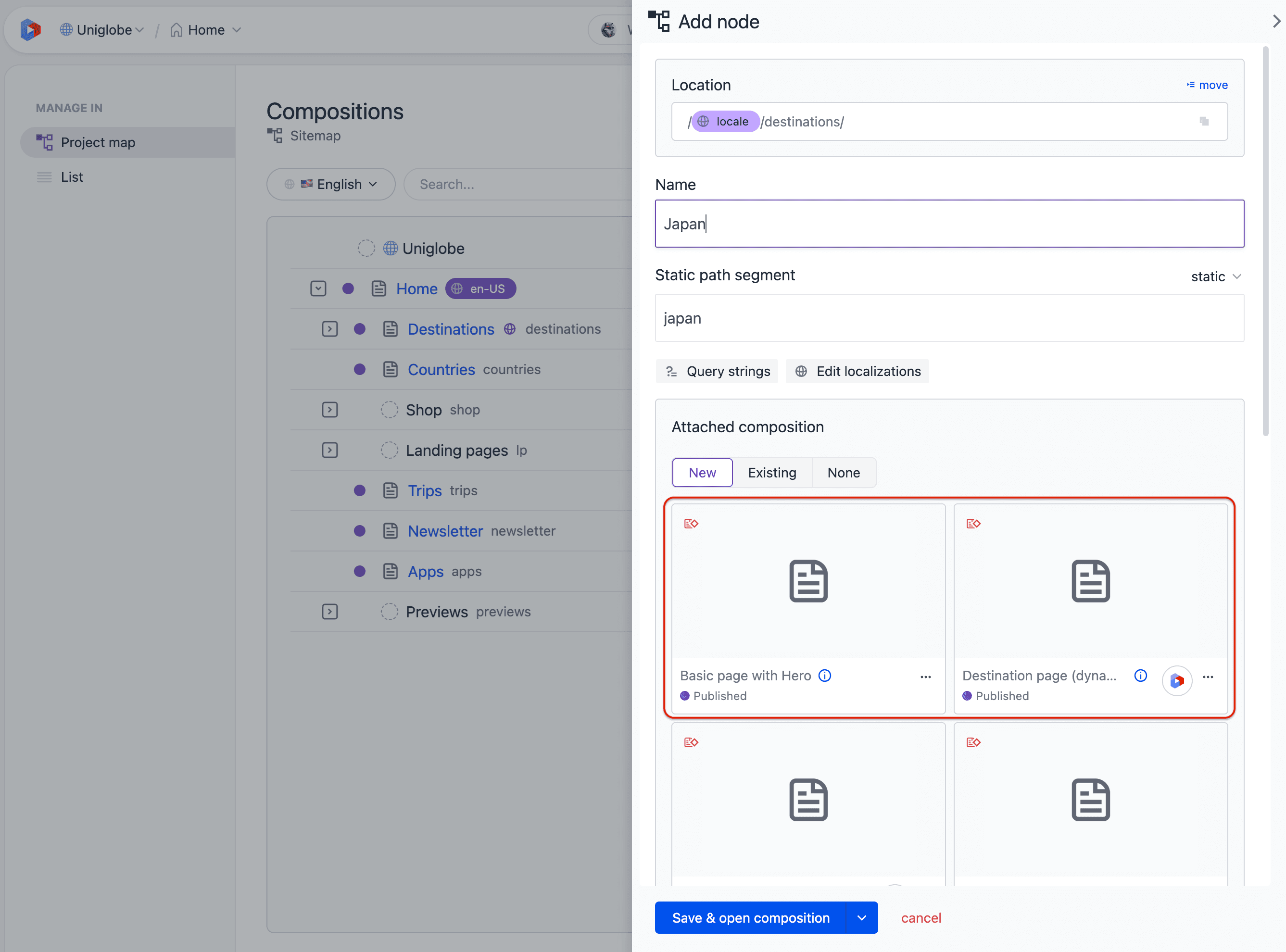This screenshot has height=952, width=1286.
Task: Click the Add node tree icon in the header
Action: click(x=659, y=21)
